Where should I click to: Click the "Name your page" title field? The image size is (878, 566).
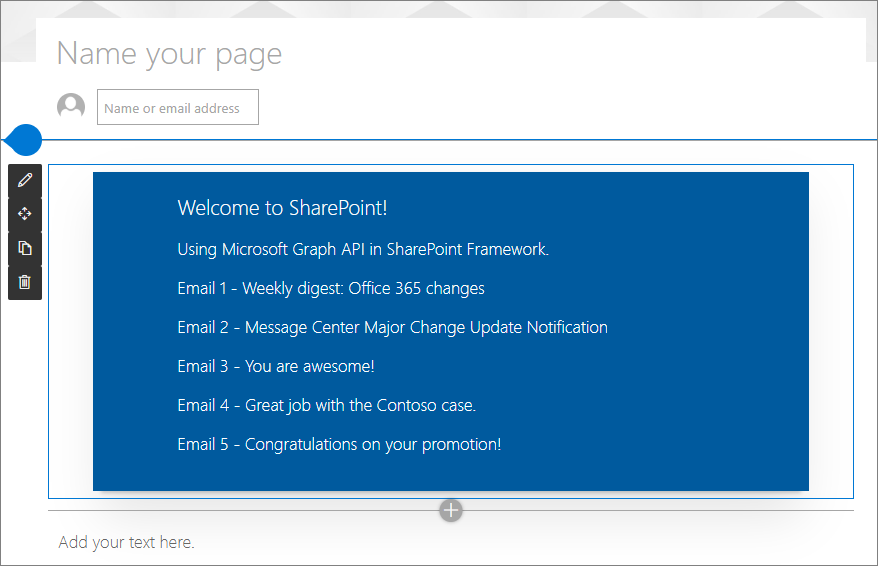click(170, 54)
